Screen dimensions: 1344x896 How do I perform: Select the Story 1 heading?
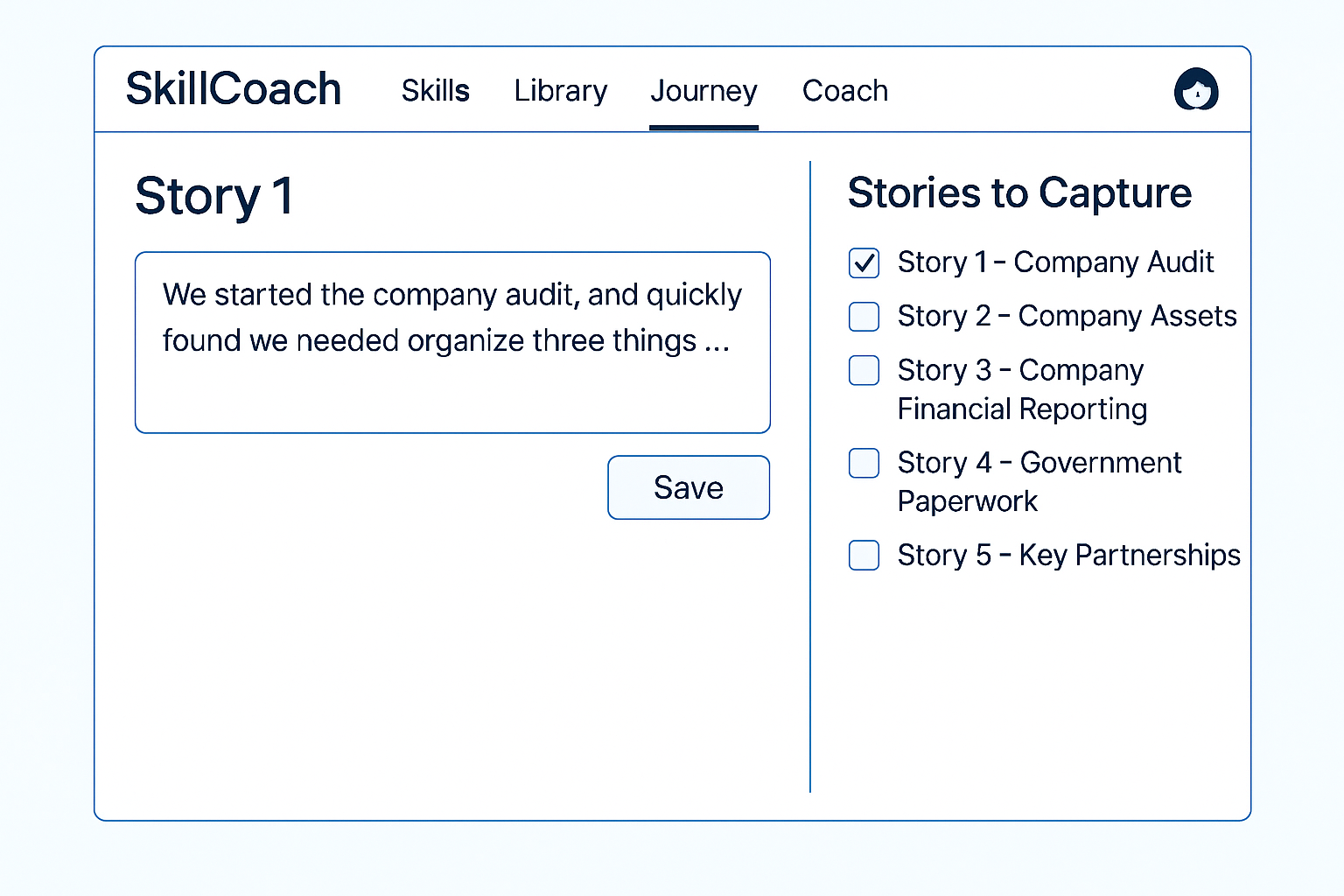click(213, 195)
